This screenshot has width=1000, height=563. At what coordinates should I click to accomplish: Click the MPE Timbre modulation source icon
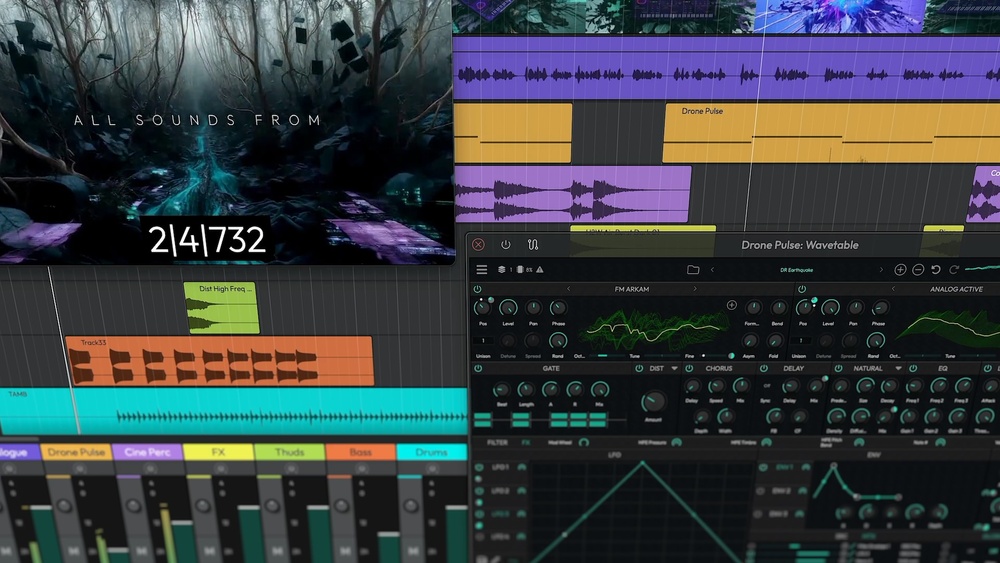pyautogui.click(x=767, y=442)
